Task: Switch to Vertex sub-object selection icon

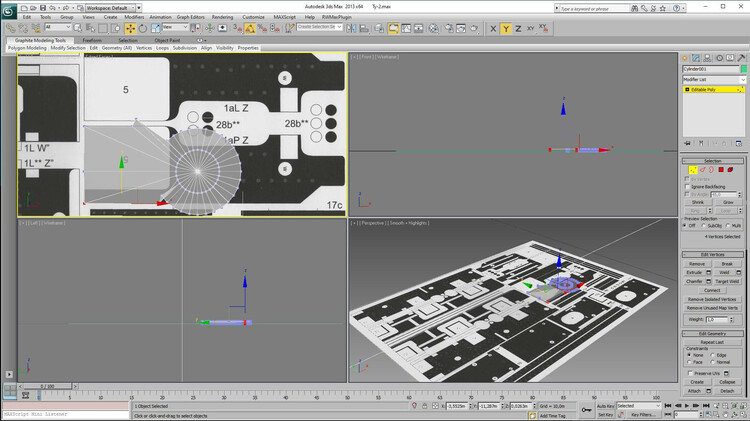Action: (693, 169)
